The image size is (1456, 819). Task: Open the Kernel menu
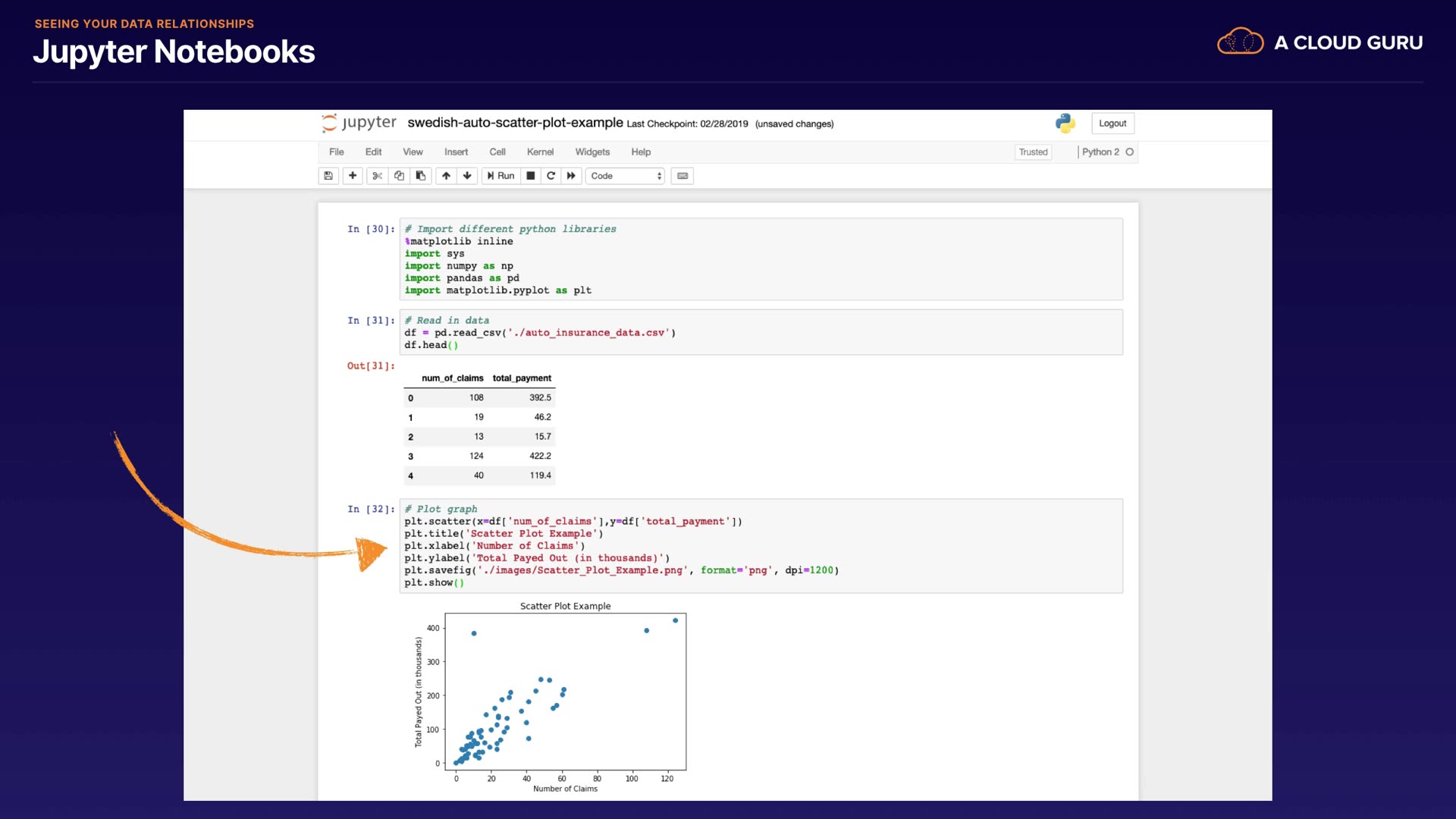pos(540,152)
